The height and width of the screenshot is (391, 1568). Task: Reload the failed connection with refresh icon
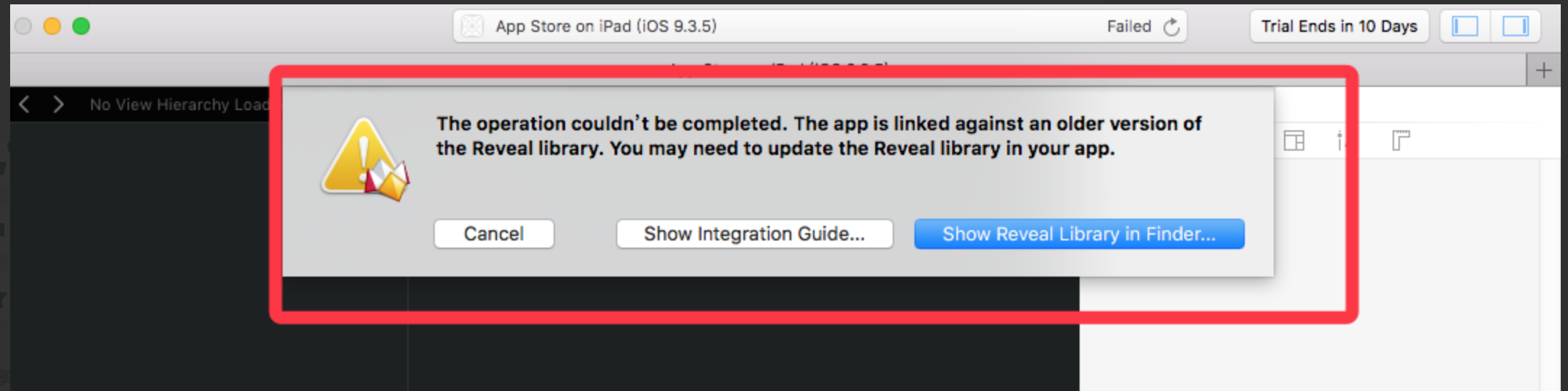coord(1171,27)
